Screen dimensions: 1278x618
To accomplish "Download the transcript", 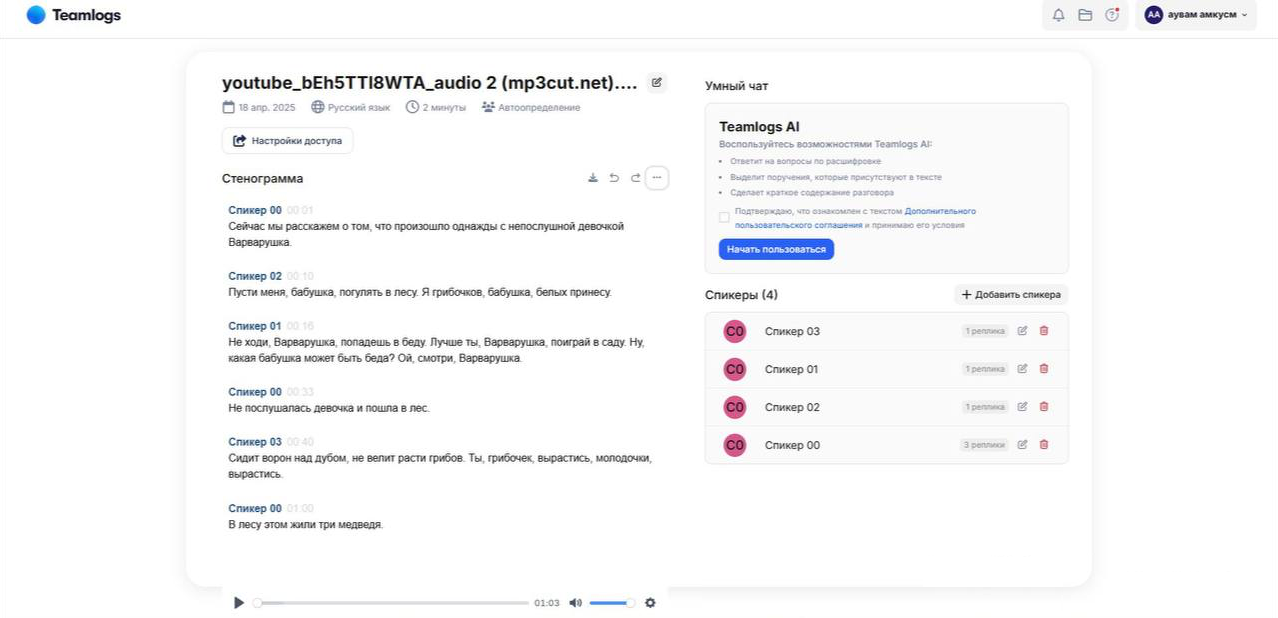I will coord(593,178).
